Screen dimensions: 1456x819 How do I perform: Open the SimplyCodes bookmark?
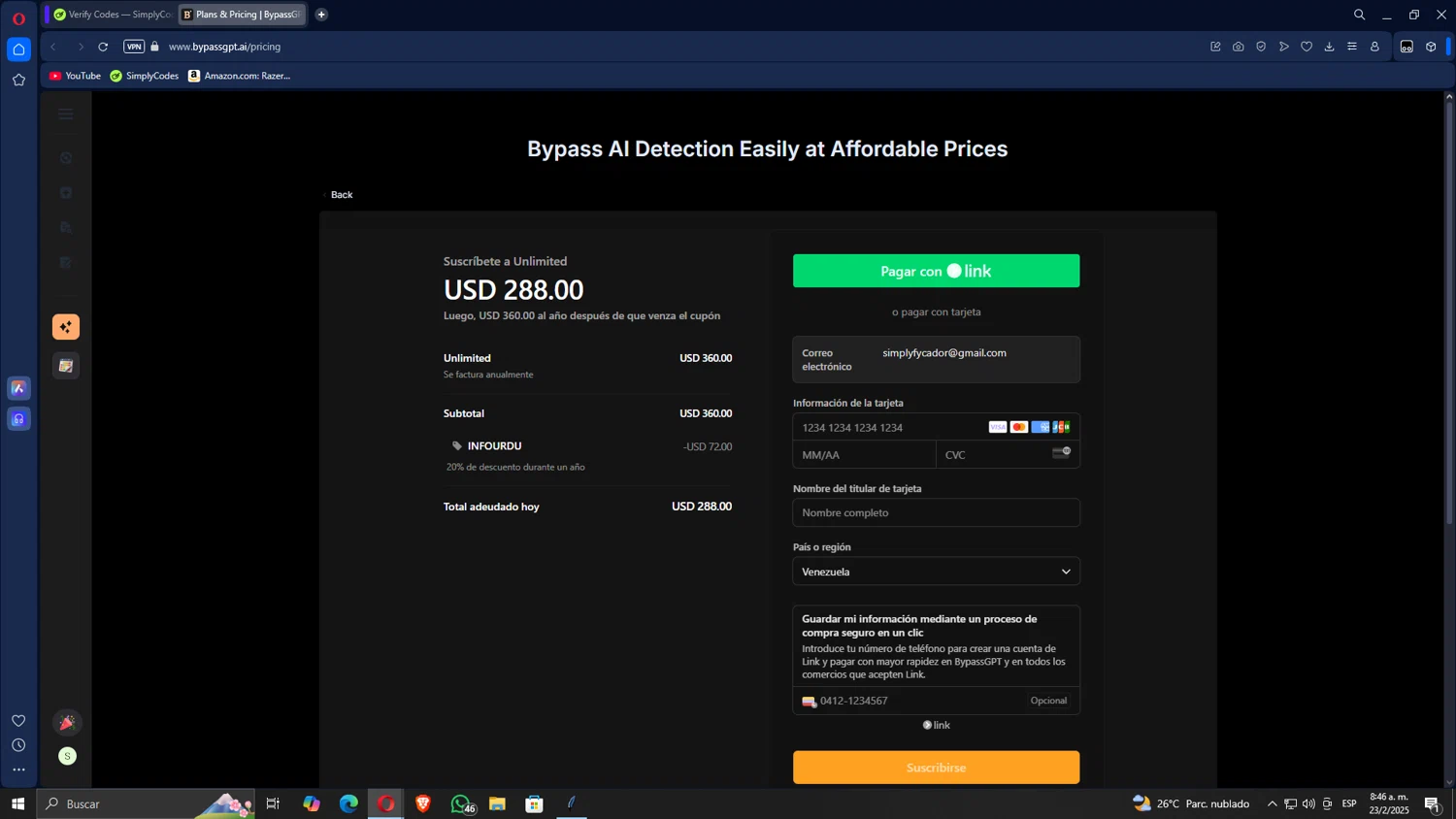point(145,76)
